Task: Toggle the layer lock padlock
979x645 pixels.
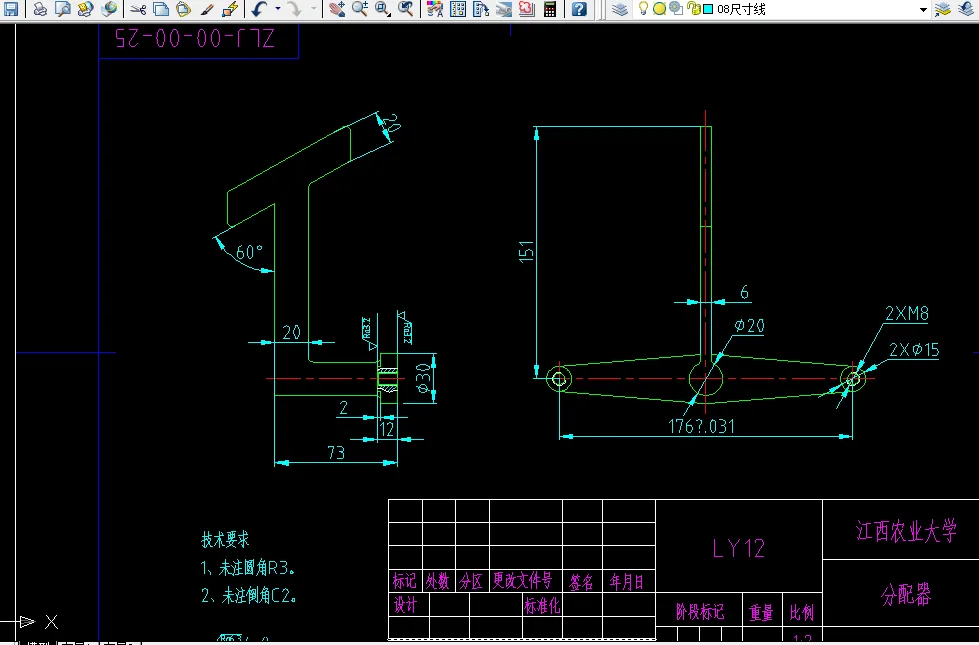Action: pyautogui.click(x=694, y=8)
